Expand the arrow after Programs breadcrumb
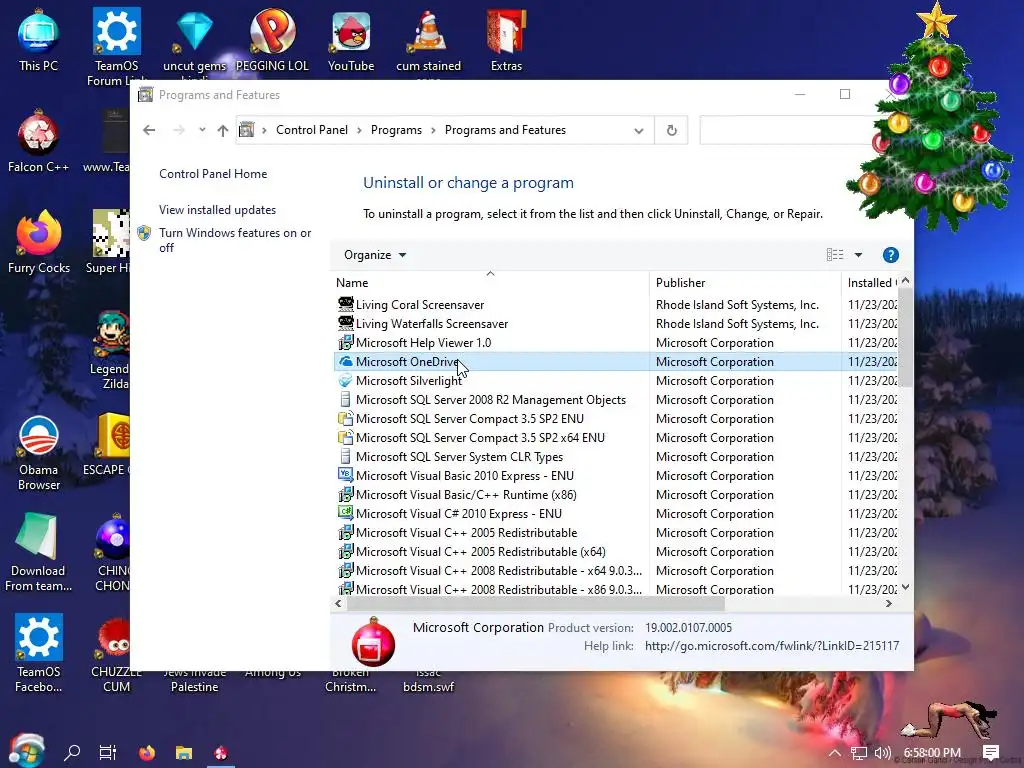 [433, 130]
